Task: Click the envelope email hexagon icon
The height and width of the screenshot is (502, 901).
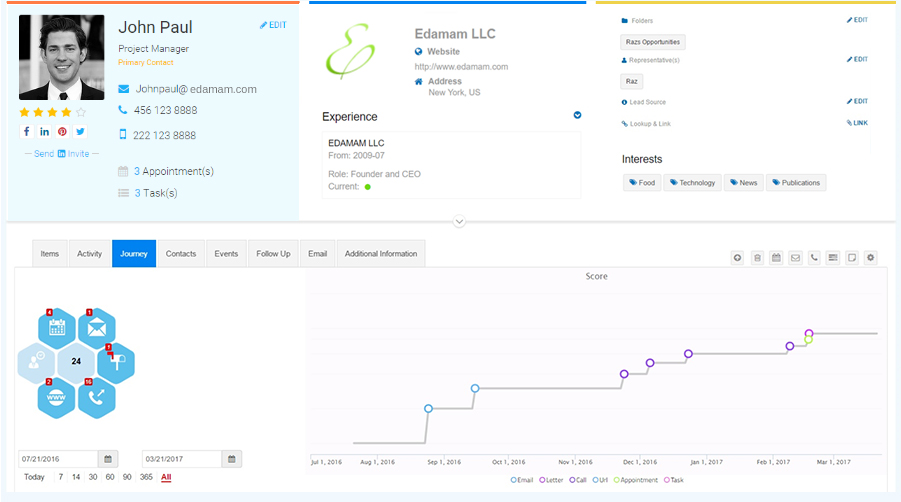Action: point(96,327)
